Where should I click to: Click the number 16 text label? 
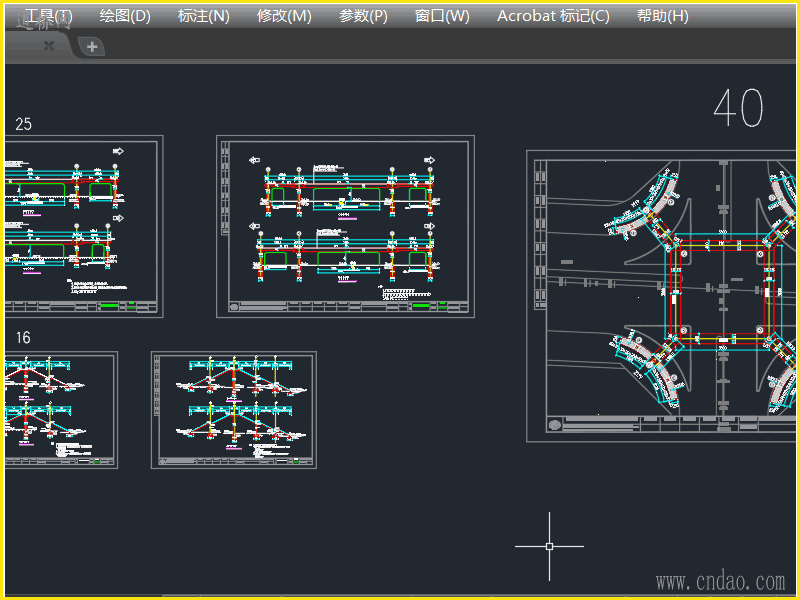pyautogui.click(x=23, y=338)
